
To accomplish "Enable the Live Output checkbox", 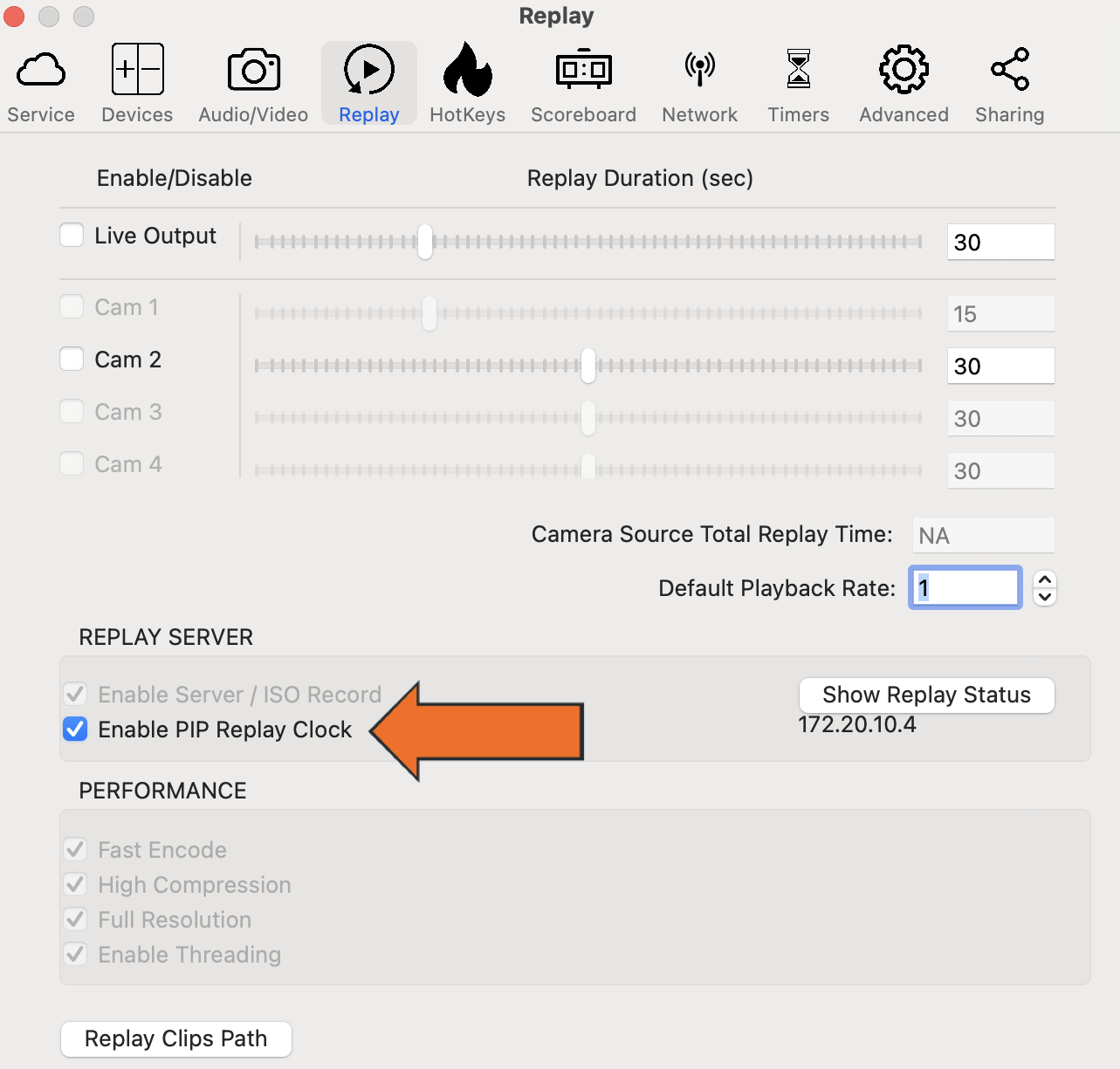I will pyautogui.click(x=72, y=236).
